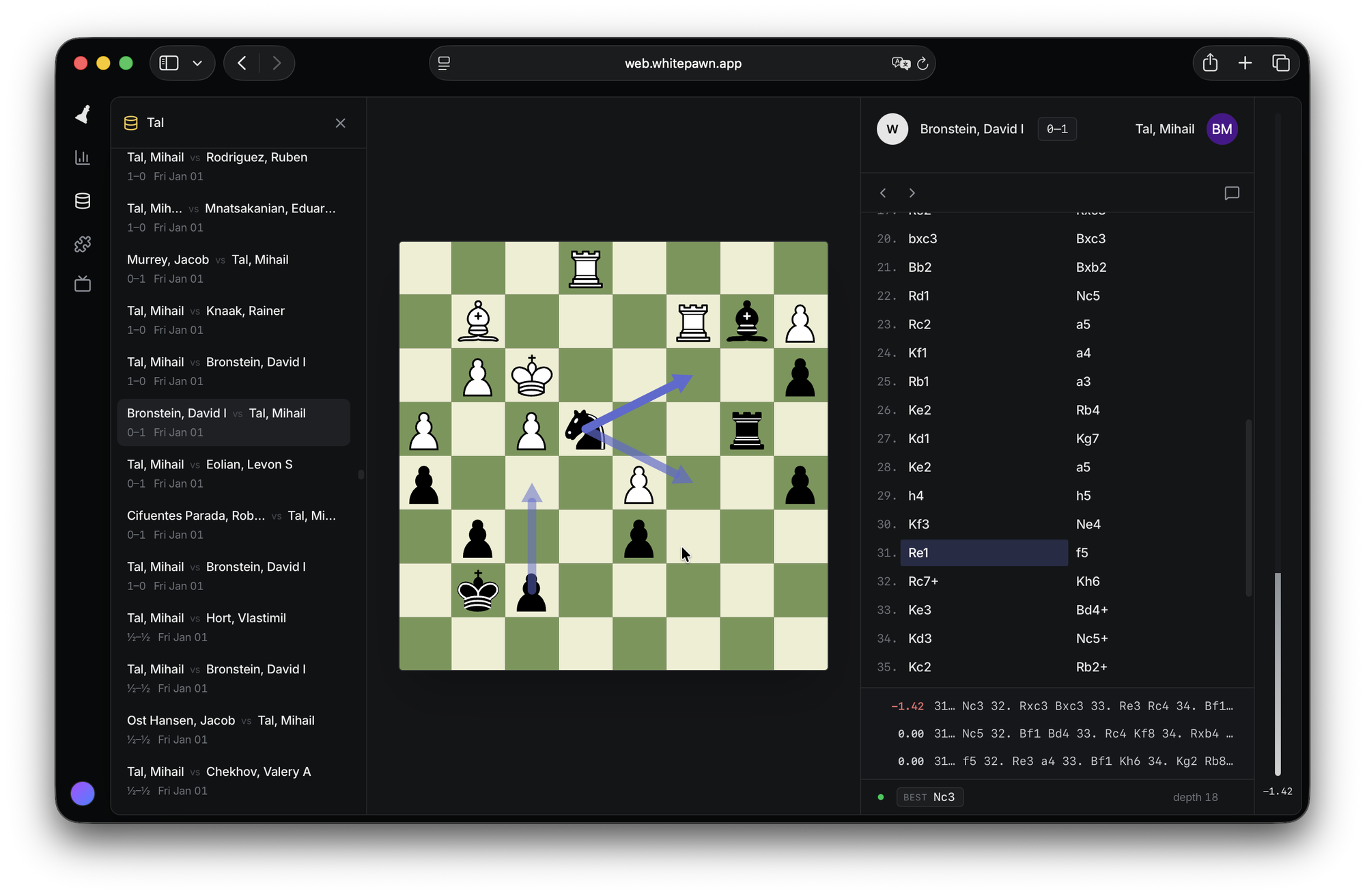The image size is (1365, 896).
Task: Toggle the browser sidebar button
Action: click(x=169, y=63)
